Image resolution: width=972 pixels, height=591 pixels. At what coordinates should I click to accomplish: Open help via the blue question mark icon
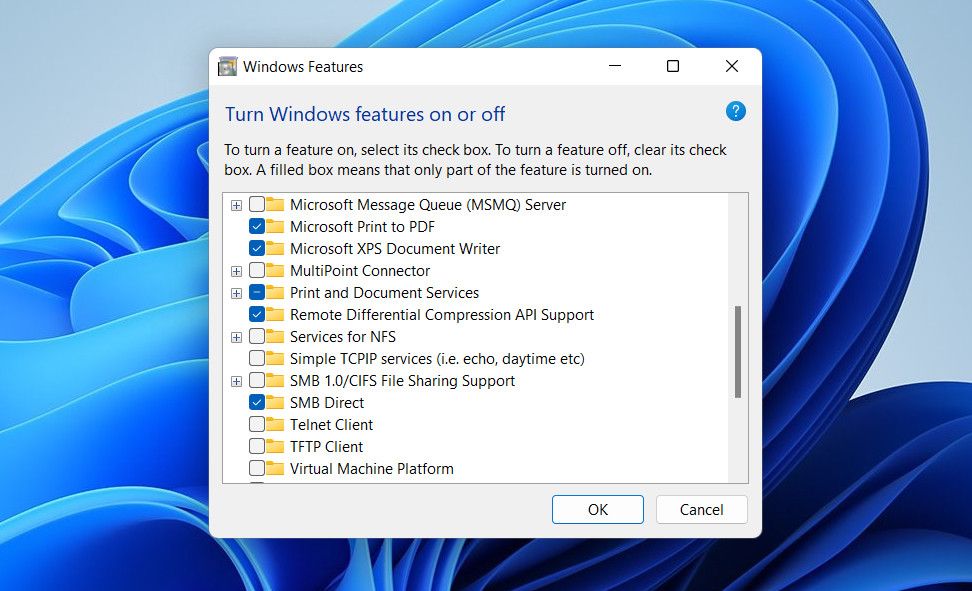[x=735, y=111]
